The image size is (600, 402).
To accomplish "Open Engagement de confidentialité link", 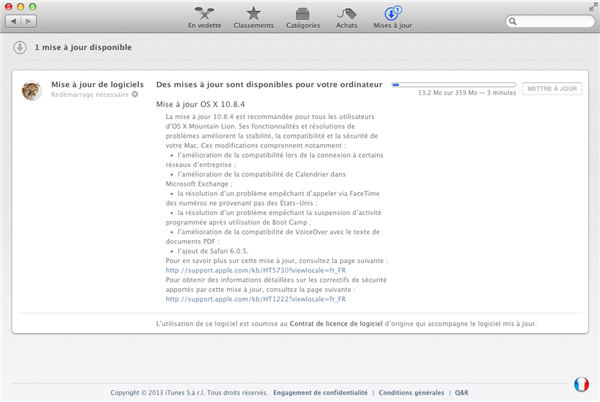I will [320, 392].
